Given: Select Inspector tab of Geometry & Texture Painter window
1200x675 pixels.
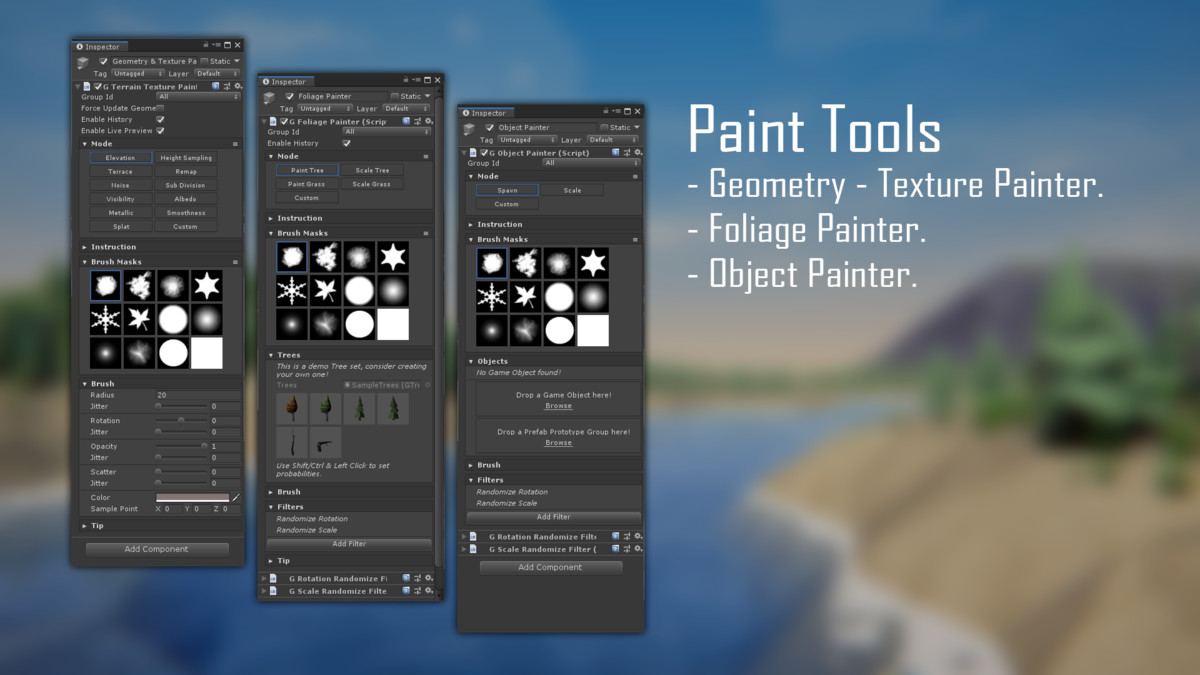Looking at the screenshot, I should click(x=98, y=47).
